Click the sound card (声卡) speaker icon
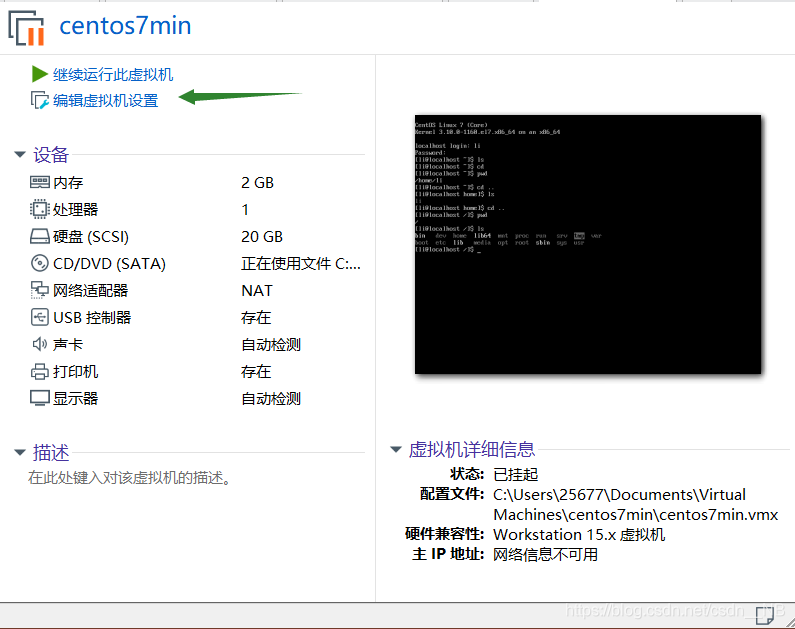The width and height of the screenshot is (795, 629). click(x=40, y=344)
